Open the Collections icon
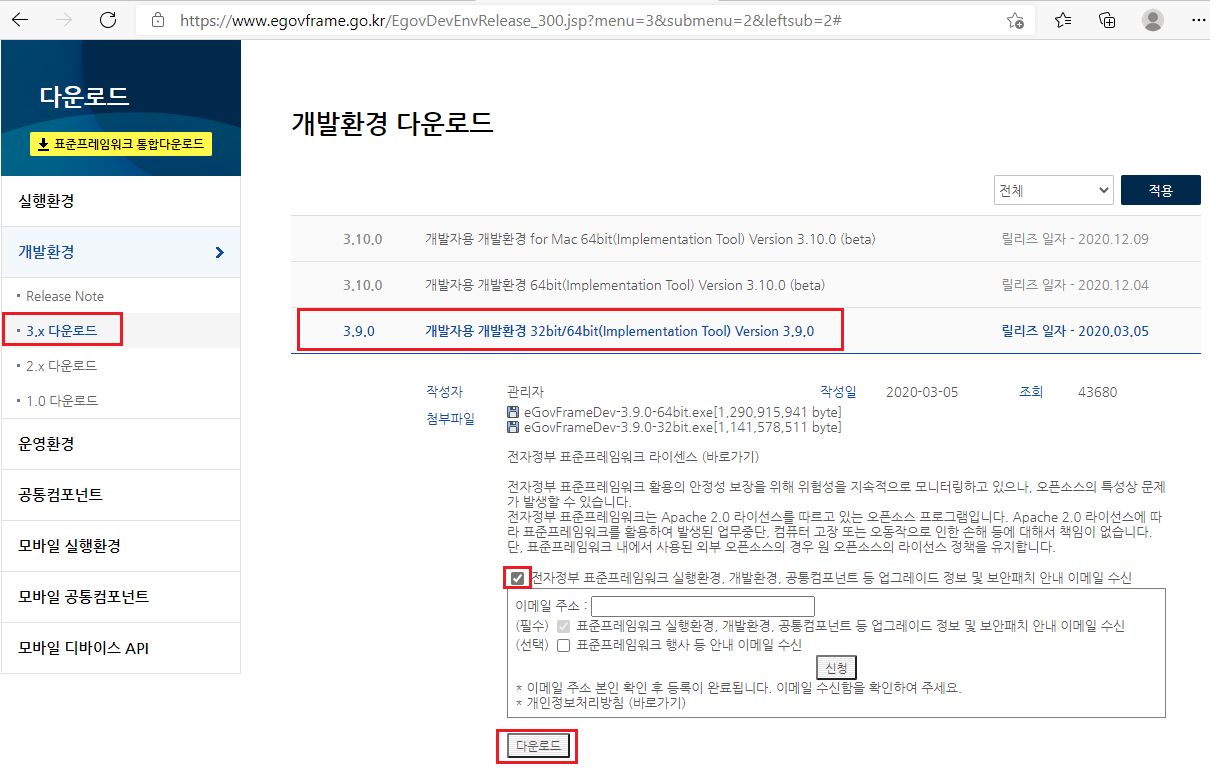The height and width of the screenshot is (770, 1216). [x=1107, y=20]
